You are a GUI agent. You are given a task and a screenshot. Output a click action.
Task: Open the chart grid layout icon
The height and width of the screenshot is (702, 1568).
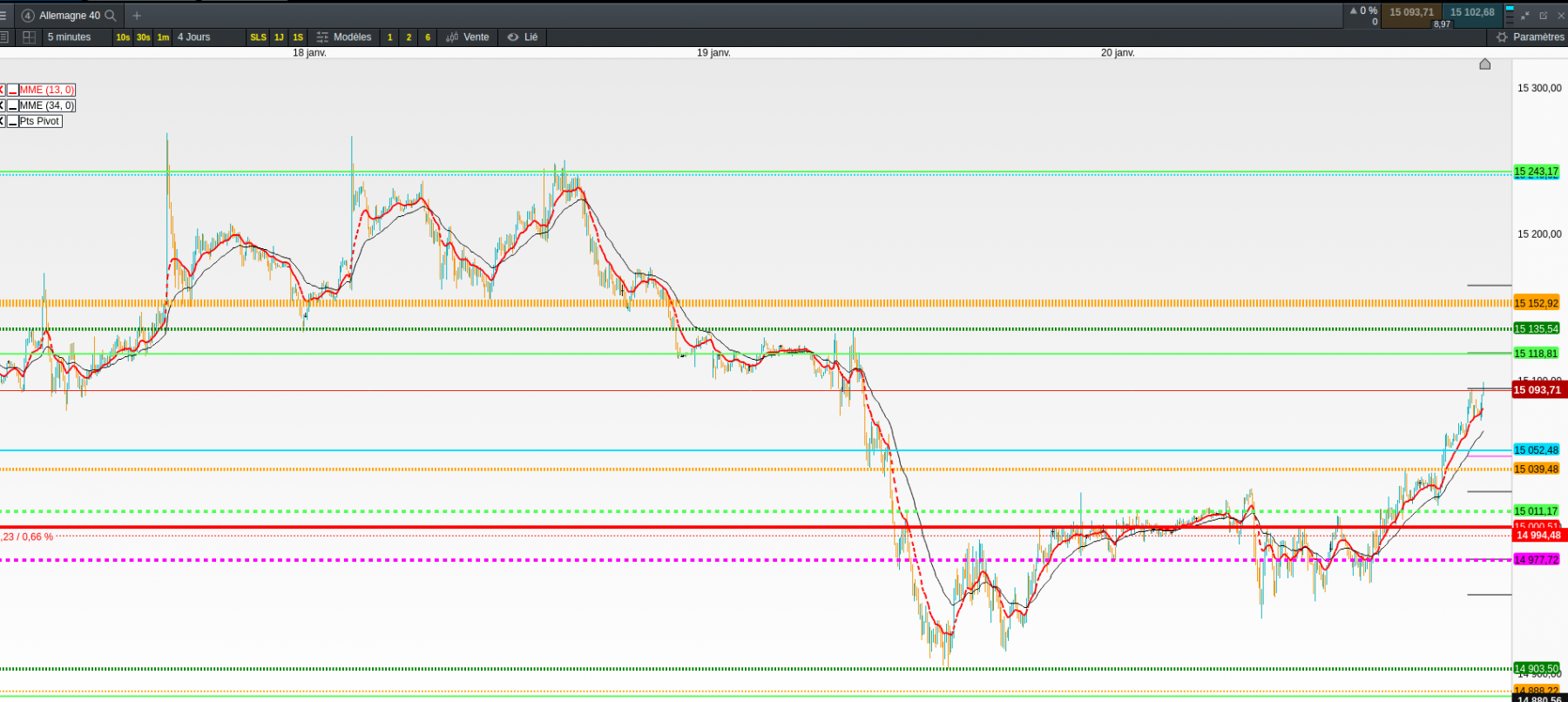[29, 37]
